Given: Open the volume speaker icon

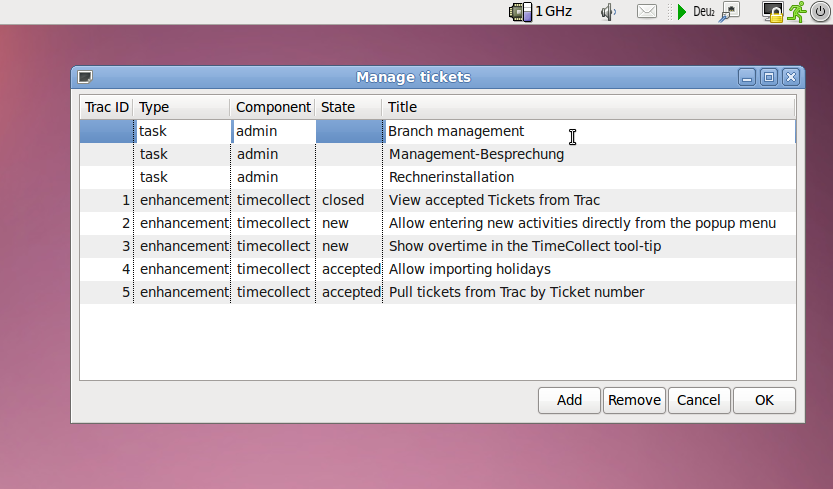Looking at the screenshot, I should (607, 12).
